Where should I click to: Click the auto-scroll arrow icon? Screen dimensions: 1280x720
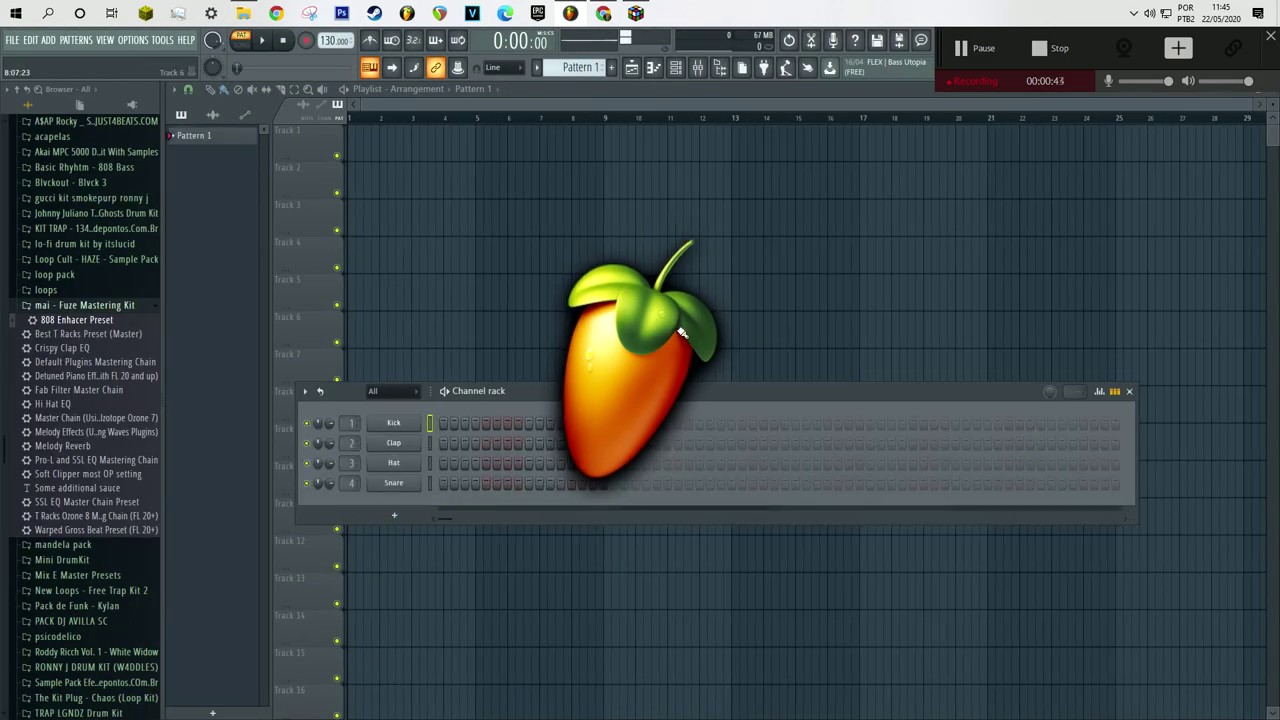click(x=391, y=67)
